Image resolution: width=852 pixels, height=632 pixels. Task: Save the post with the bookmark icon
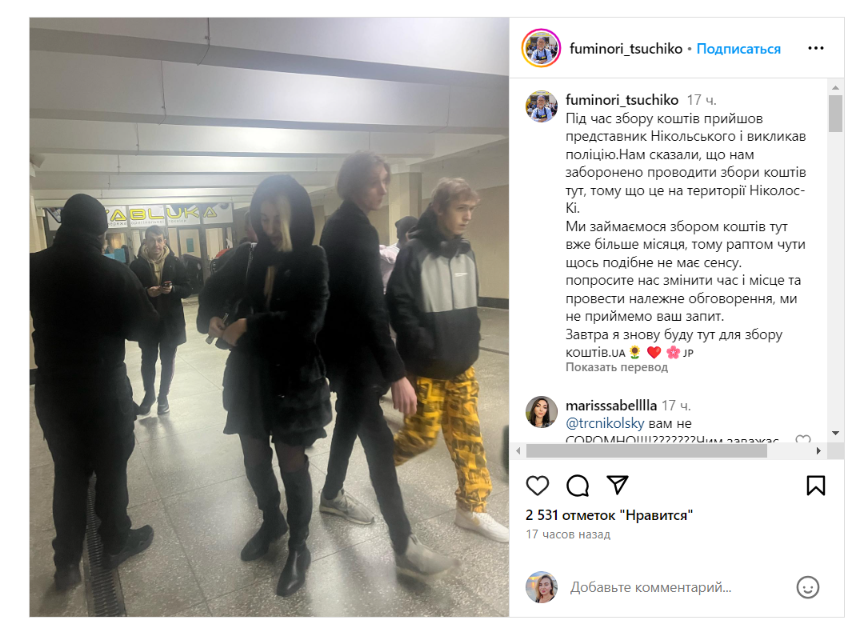pyautogui.click(x=816, y=485)
